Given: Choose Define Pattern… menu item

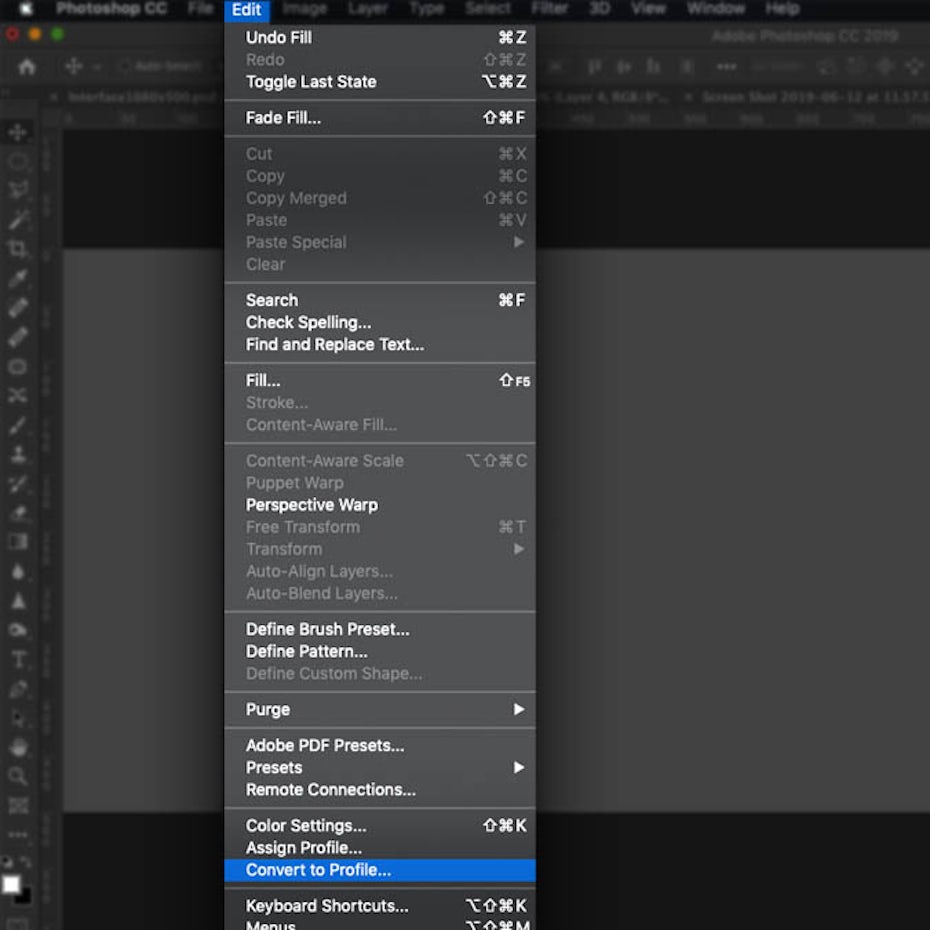Looking at the screenshot, I should coord(380,651).
